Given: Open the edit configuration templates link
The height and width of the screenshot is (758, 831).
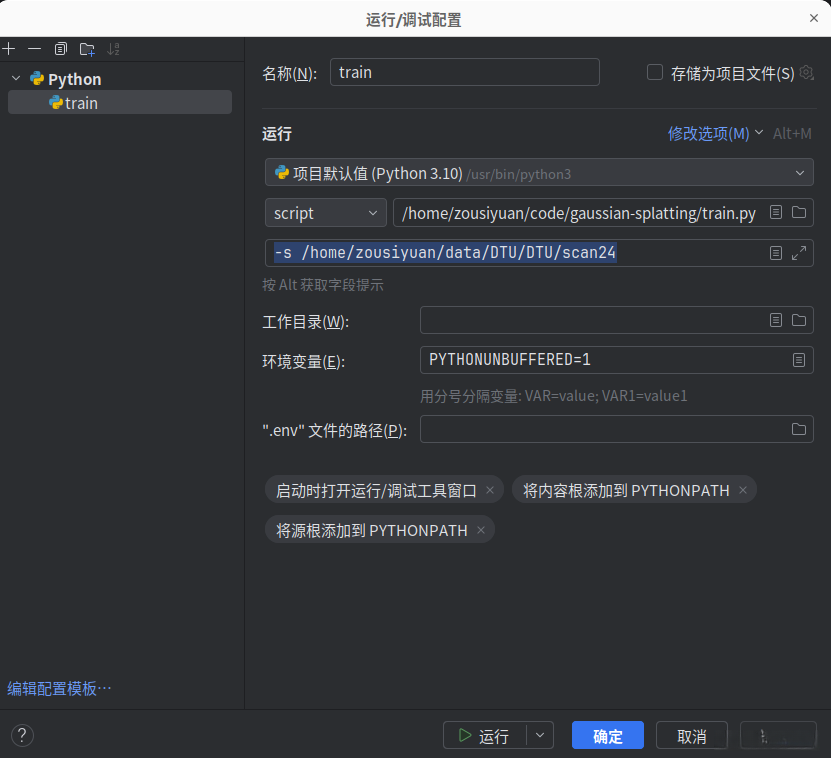Looking at the screenshot, I should tap(59, 688).
